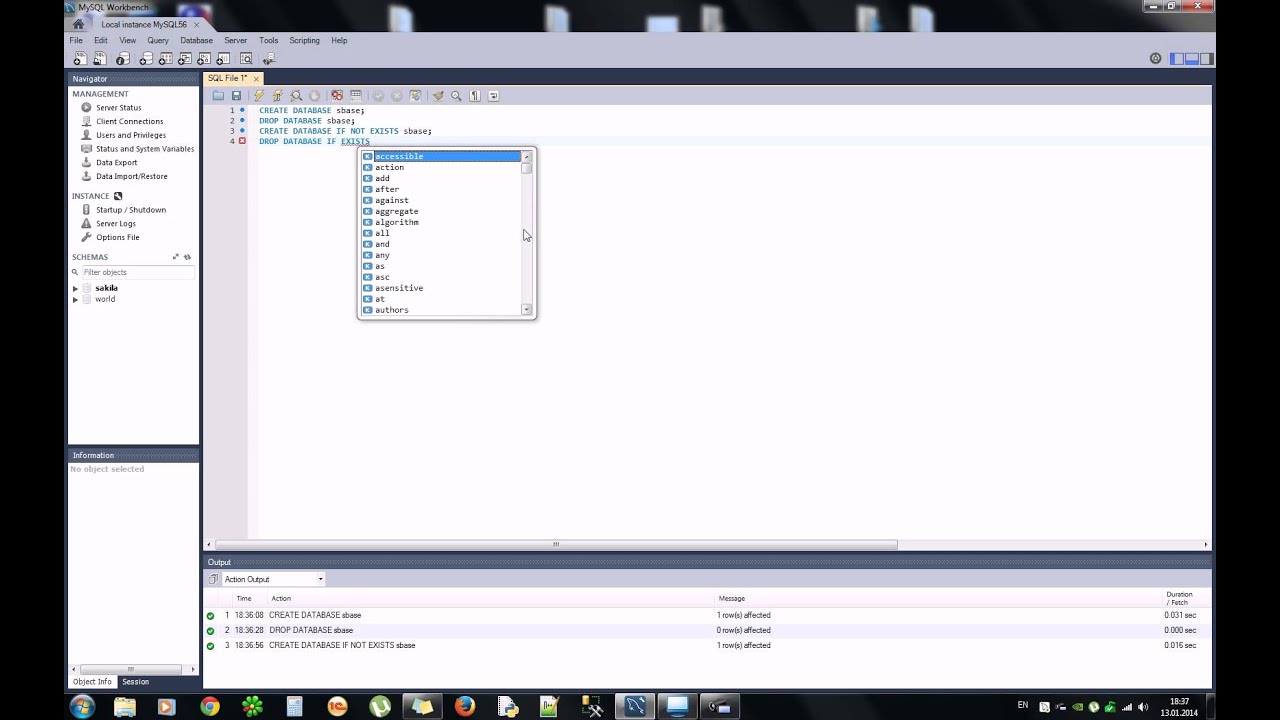
Task: Open the Scripting menu
Action: tap(304, 41)
